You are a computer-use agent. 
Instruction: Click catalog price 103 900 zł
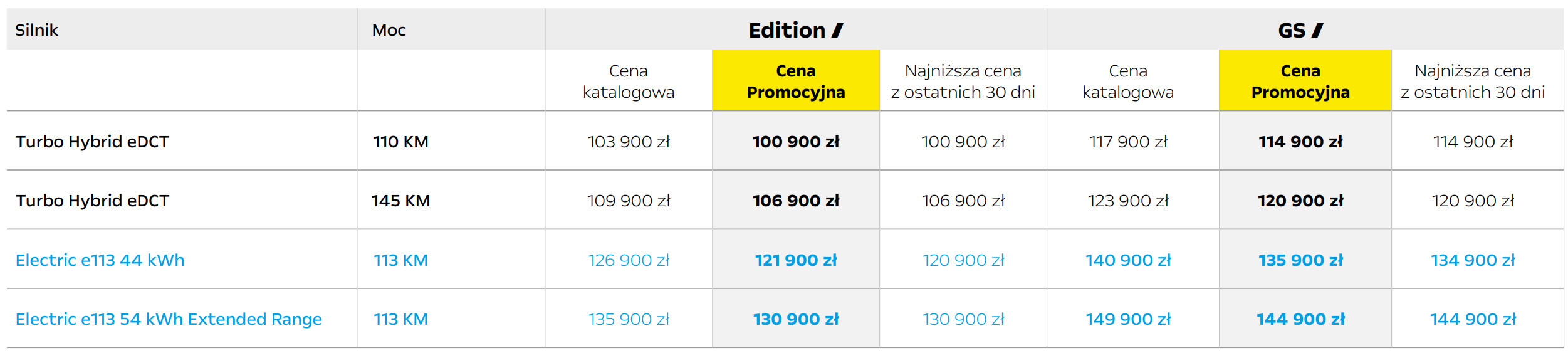(x=629, y=142)
